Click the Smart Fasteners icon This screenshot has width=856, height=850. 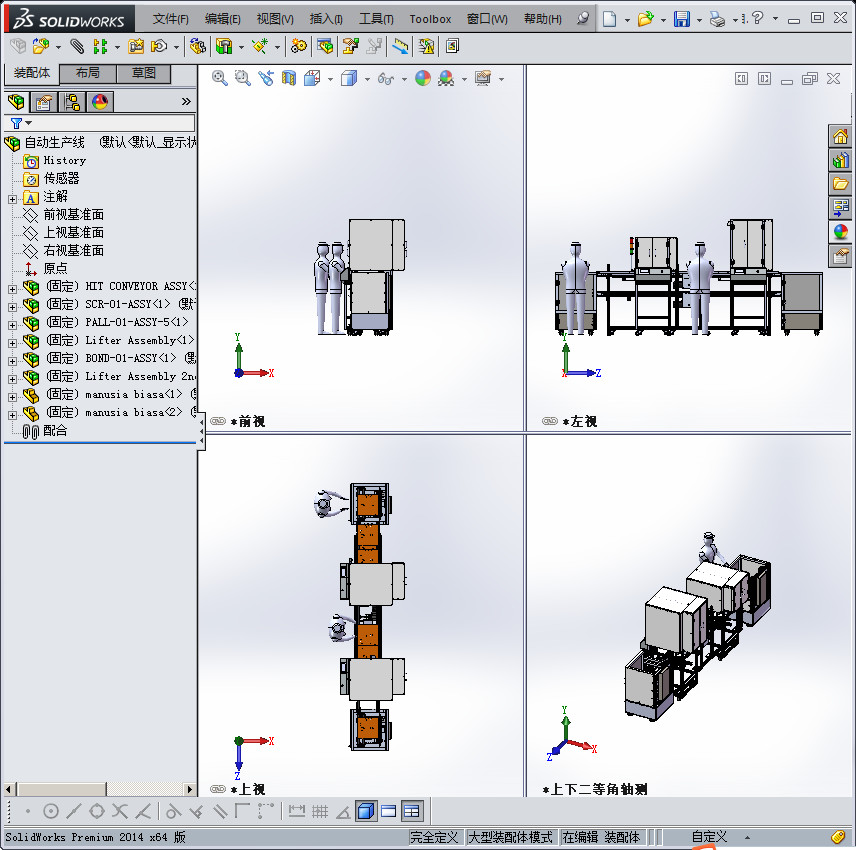pos(136,46)
